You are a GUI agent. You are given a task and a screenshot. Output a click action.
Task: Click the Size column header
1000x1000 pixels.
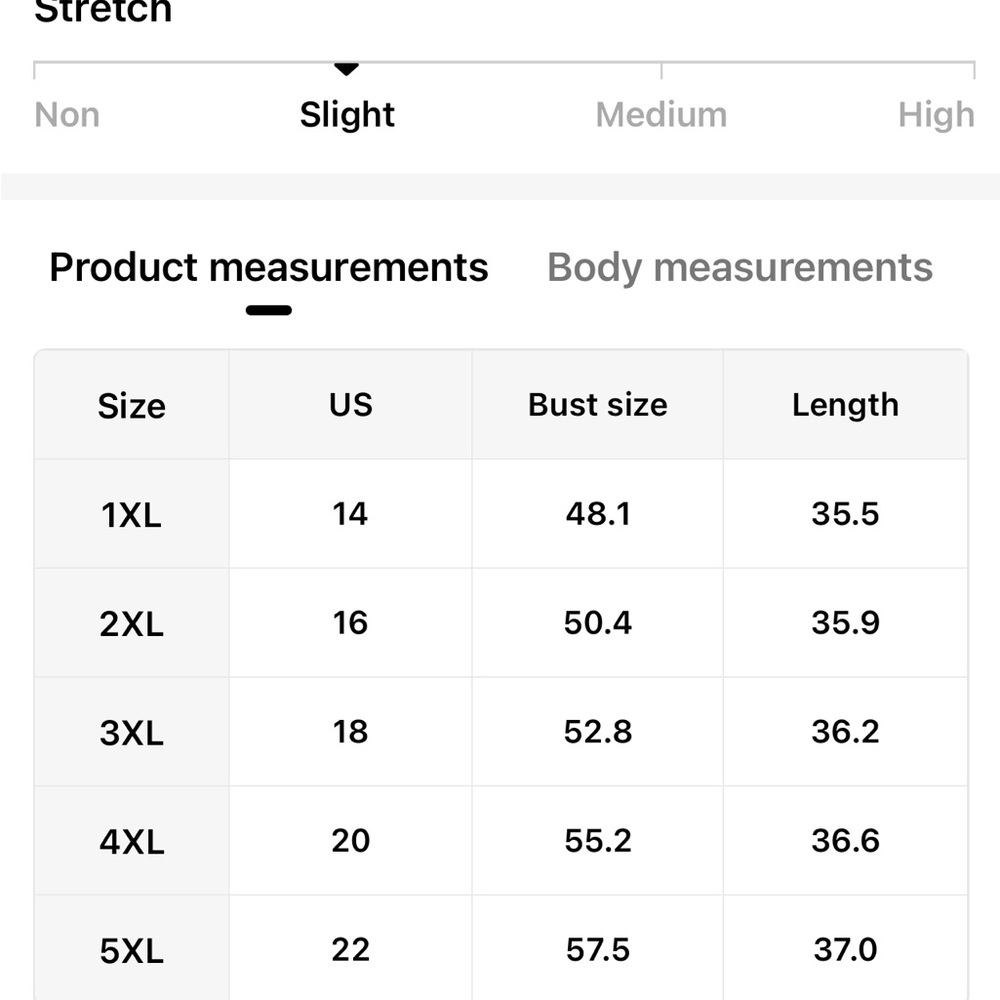coord(131,405)
